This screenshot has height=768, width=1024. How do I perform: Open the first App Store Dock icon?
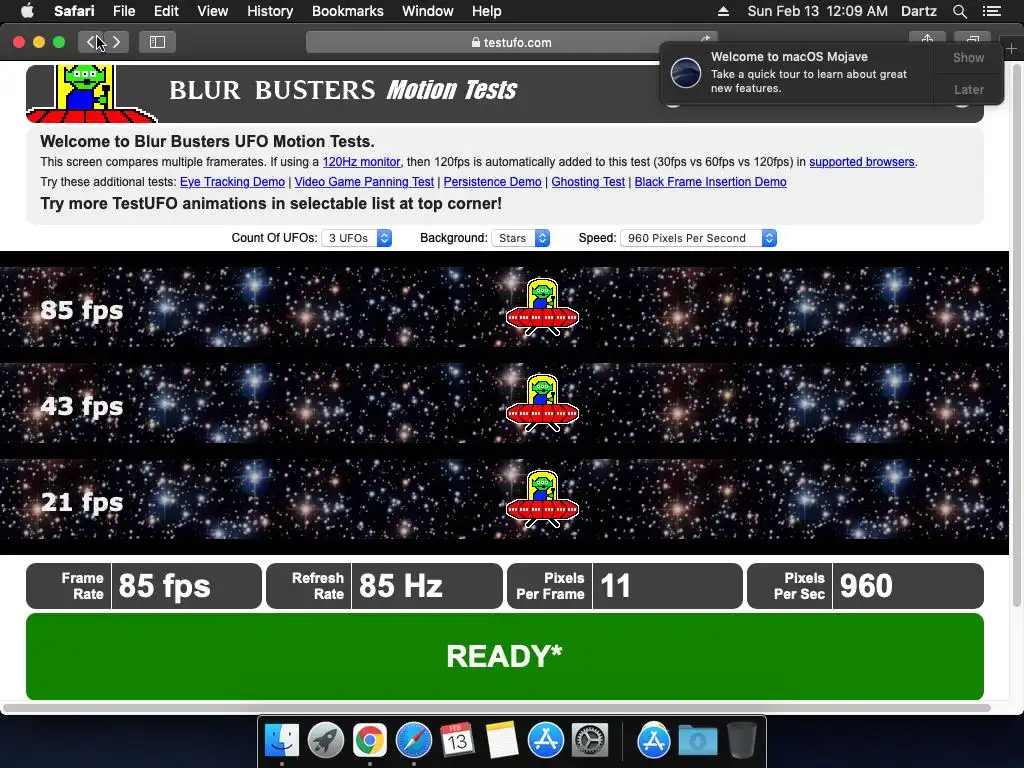[x=545, y=741]
